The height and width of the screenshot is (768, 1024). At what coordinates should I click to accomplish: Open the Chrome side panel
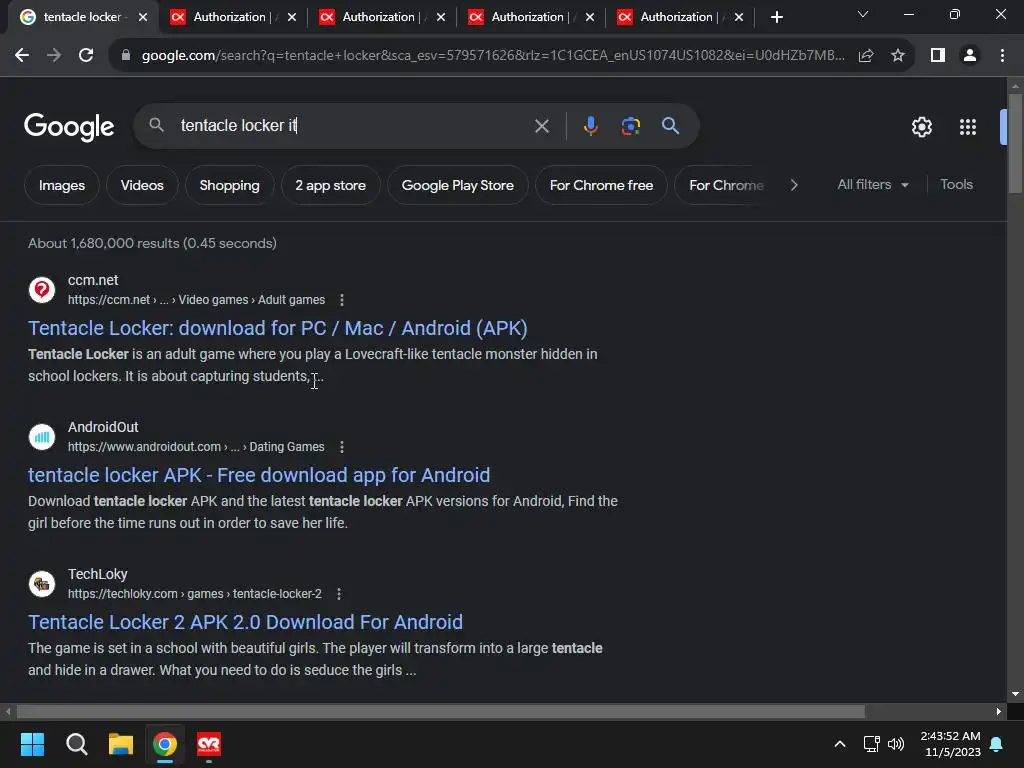click(938, 56)
